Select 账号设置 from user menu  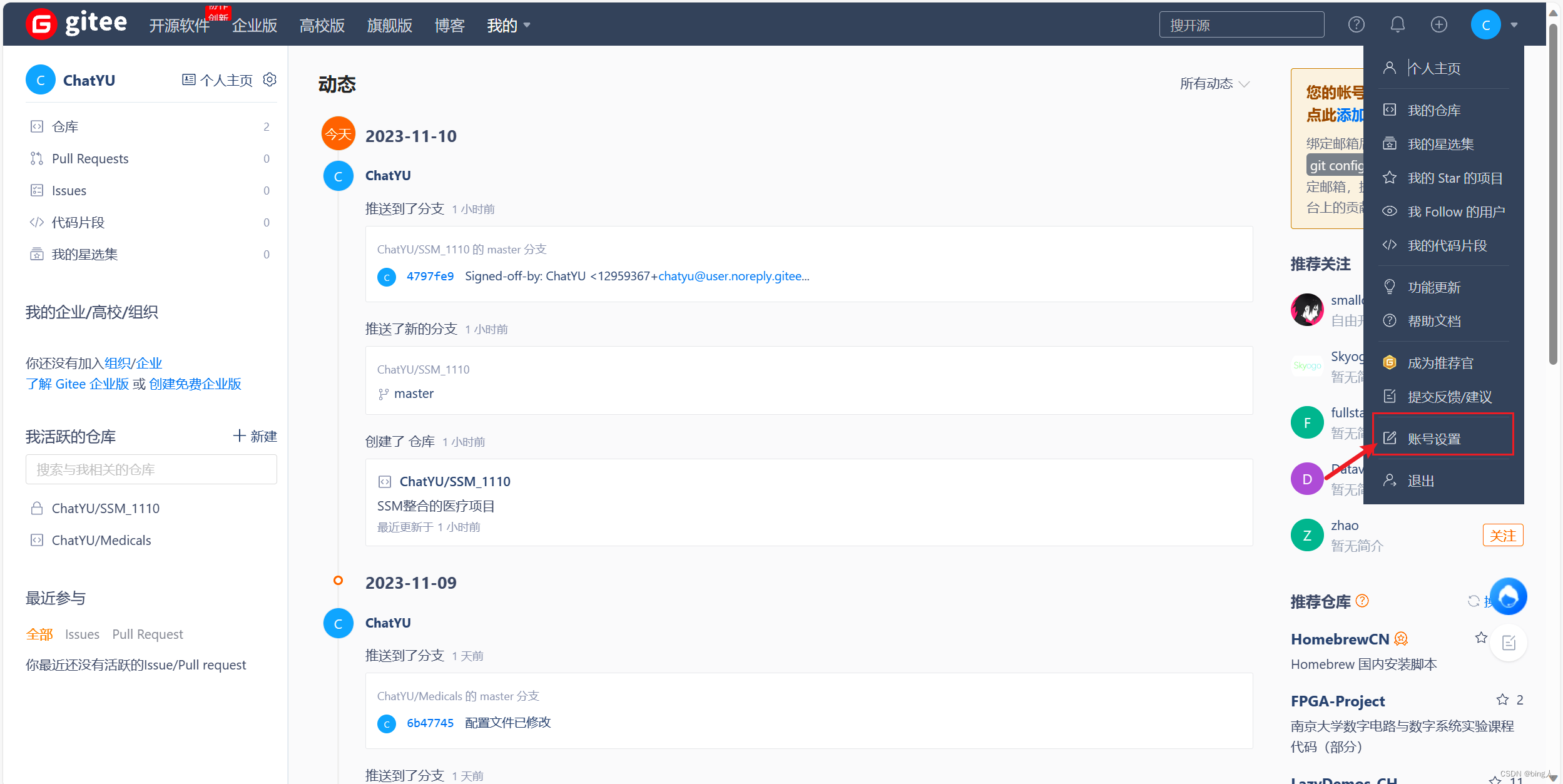tap(1433, 439)
